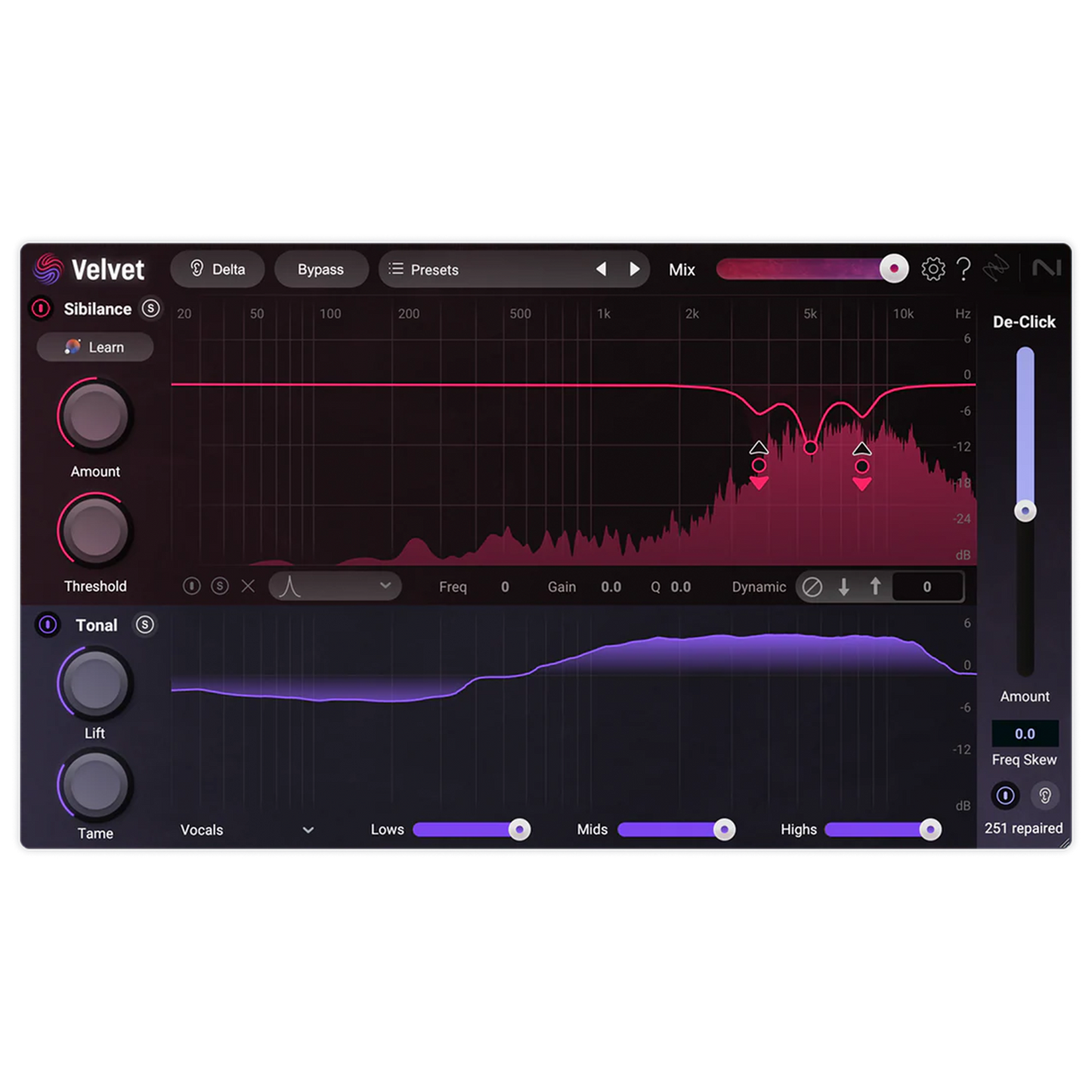Click the '5k' frequency axis label
This screenshot has height=1092, width=1092.
pyautogui.click(x=810, y=314)
